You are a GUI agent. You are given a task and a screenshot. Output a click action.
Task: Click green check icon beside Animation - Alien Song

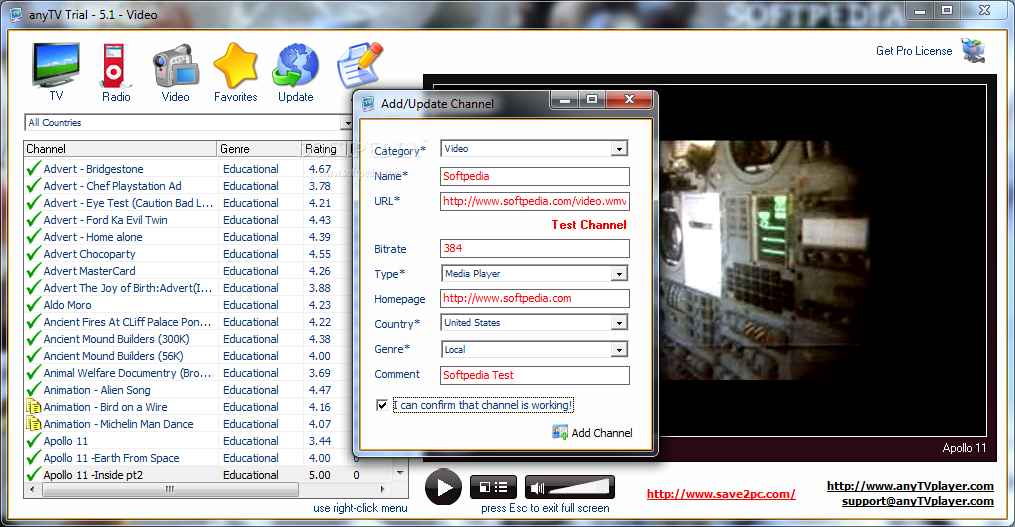click(34, 390)
